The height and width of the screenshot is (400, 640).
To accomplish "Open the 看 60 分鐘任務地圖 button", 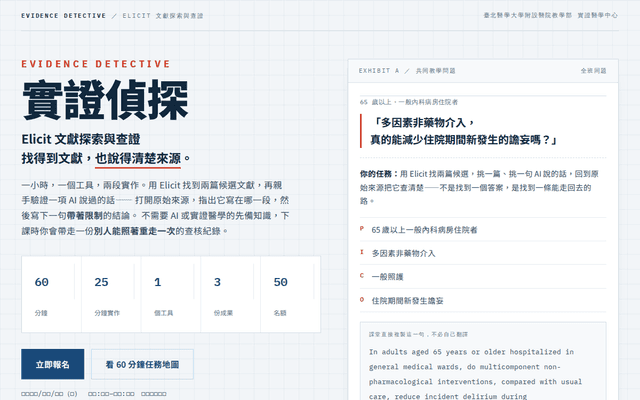I will click(x=142, y=364).
